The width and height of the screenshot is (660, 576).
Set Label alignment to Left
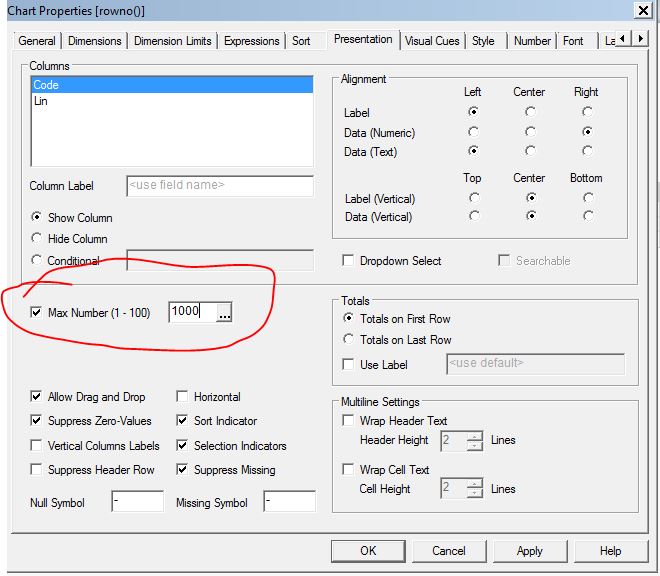click(473, 112)
